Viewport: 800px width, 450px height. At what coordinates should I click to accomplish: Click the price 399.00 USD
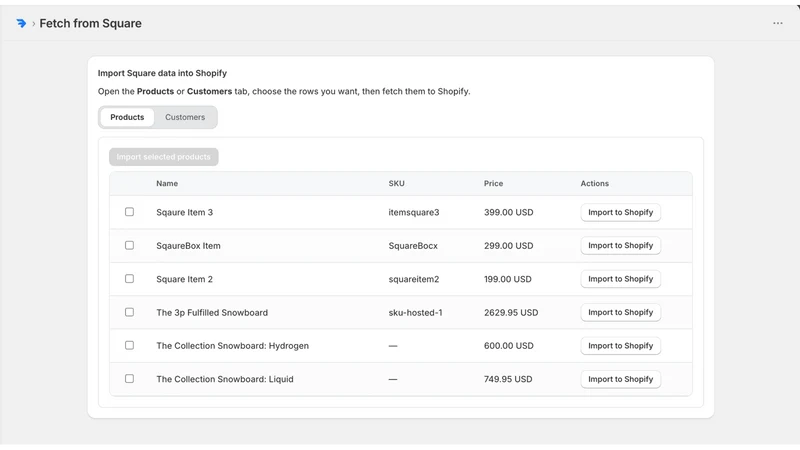(509, 212)
